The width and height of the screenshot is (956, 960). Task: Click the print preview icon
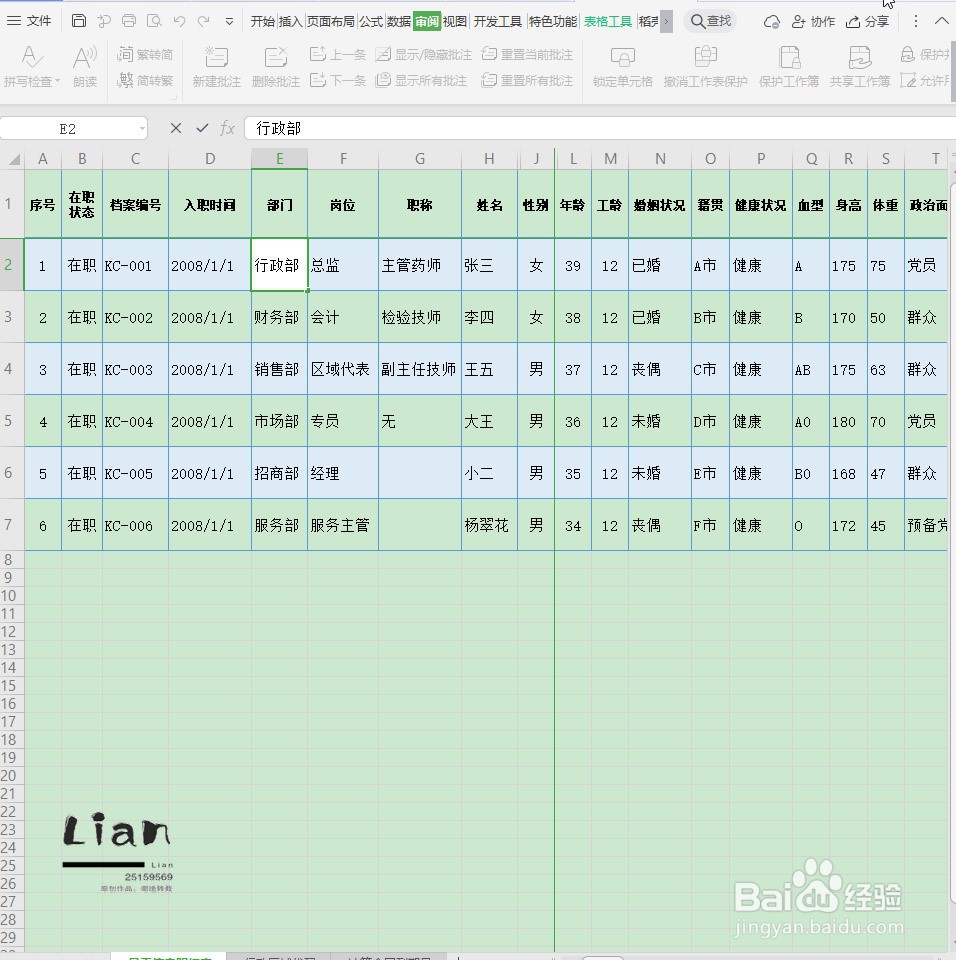tap(154, 21)
